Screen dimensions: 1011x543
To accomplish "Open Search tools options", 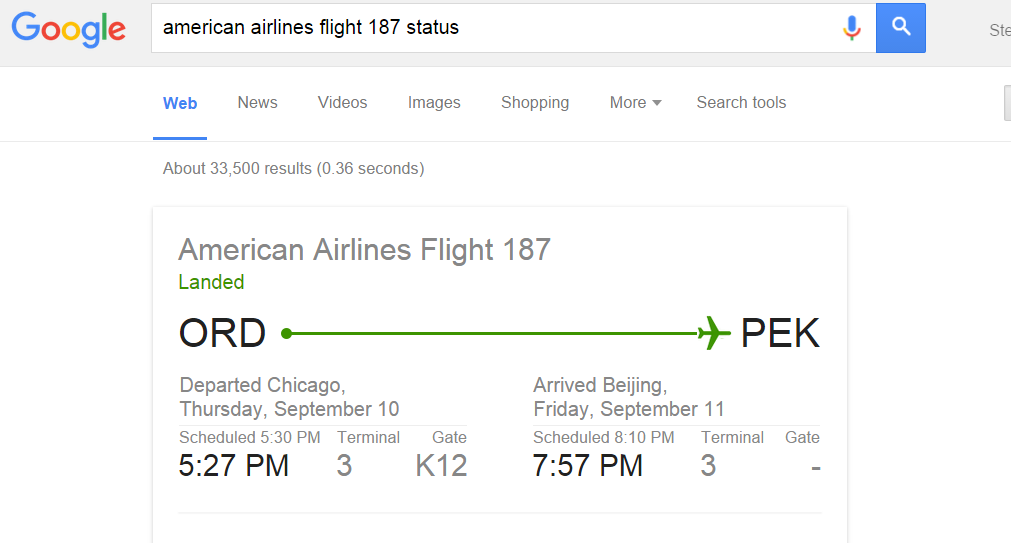I will pos(741,103).
